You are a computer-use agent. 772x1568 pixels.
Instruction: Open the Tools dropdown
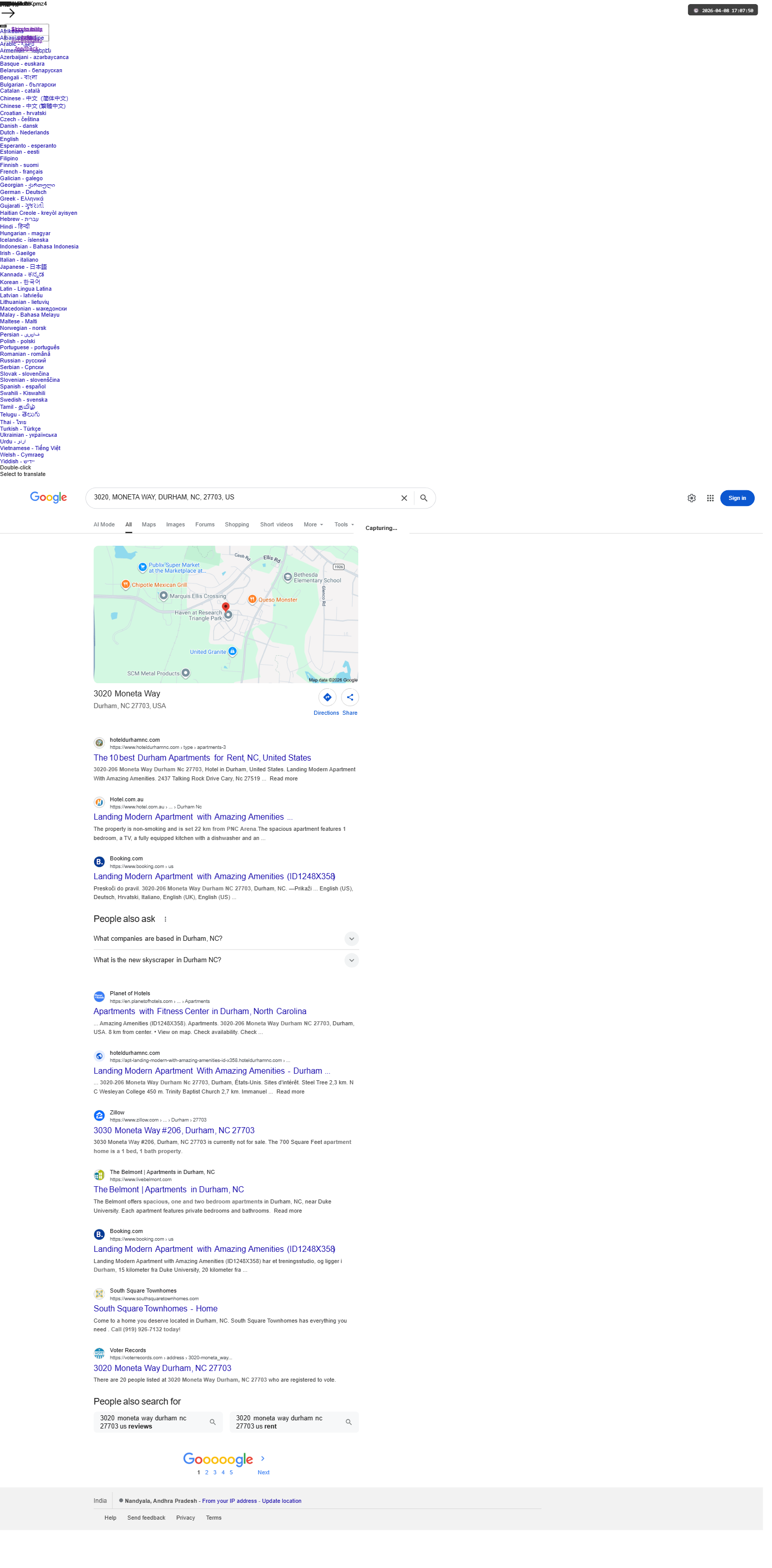pos(345,524)
